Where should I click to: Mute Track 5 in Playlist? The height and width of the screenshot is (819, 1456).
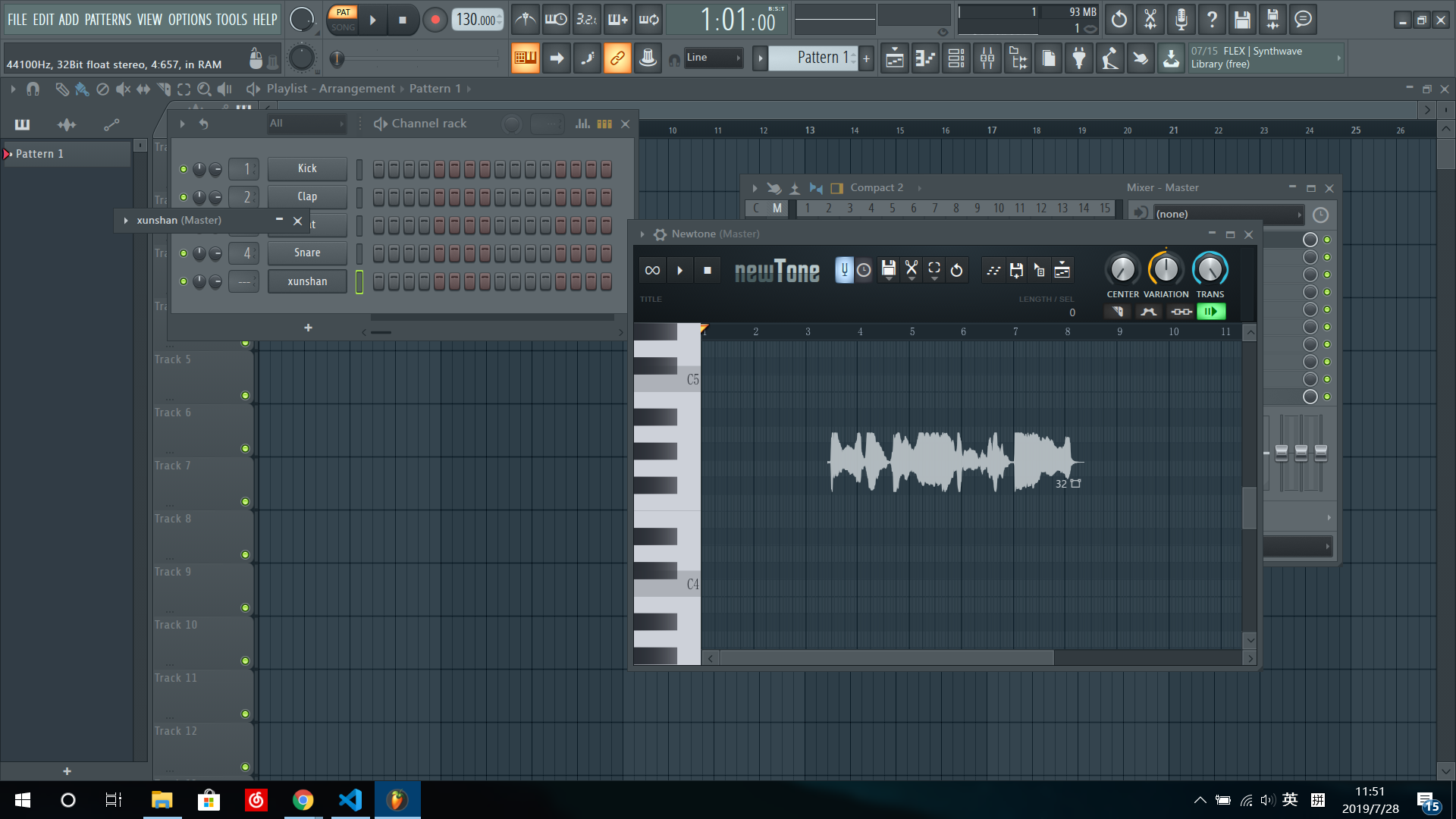pyautogui.click(x=245, y=395)
